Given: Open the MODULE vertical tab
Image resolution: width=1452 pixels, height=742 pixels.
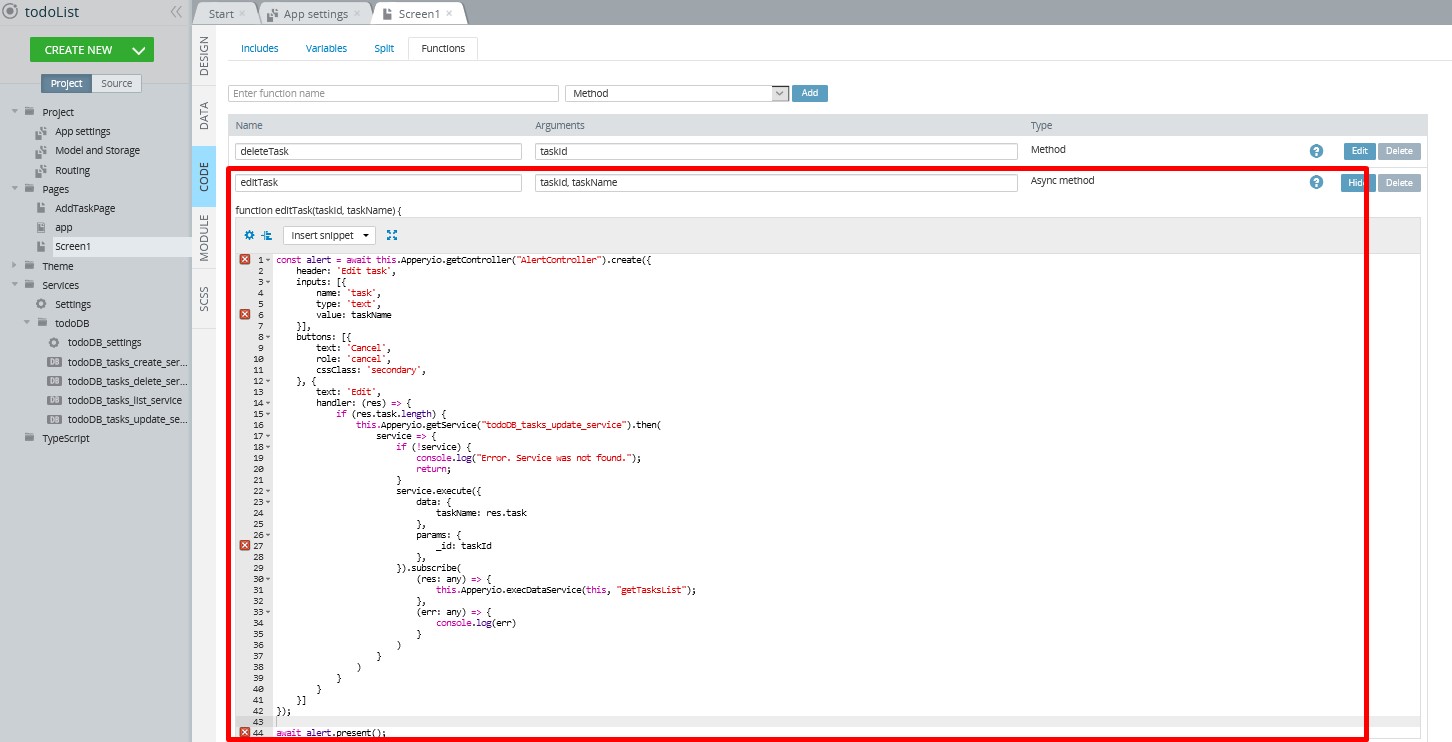Looking at the screenshot, I should coord(204,238).
